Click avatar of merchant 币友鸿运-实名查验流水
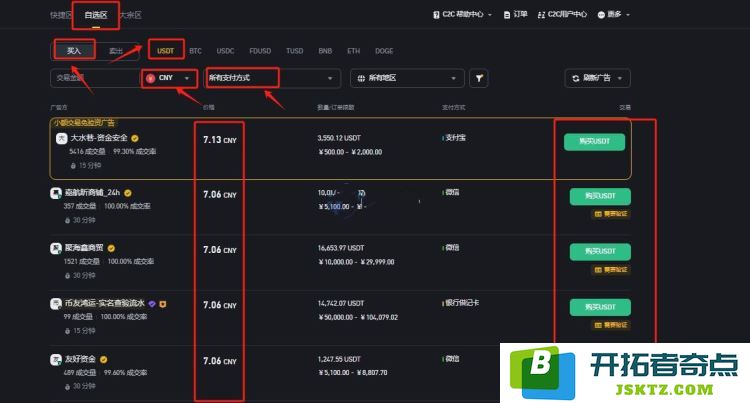The width and height of the screenshot is (750, 403). tap(56, 304)
